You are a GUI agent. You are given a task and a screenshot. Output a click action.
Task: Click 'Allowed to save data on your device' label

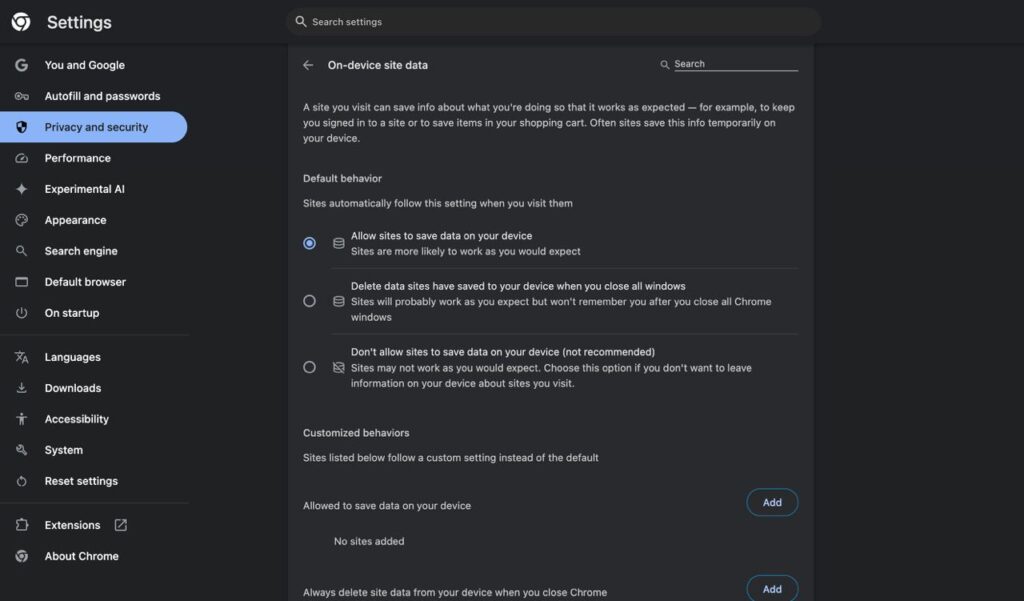(387, 506)
